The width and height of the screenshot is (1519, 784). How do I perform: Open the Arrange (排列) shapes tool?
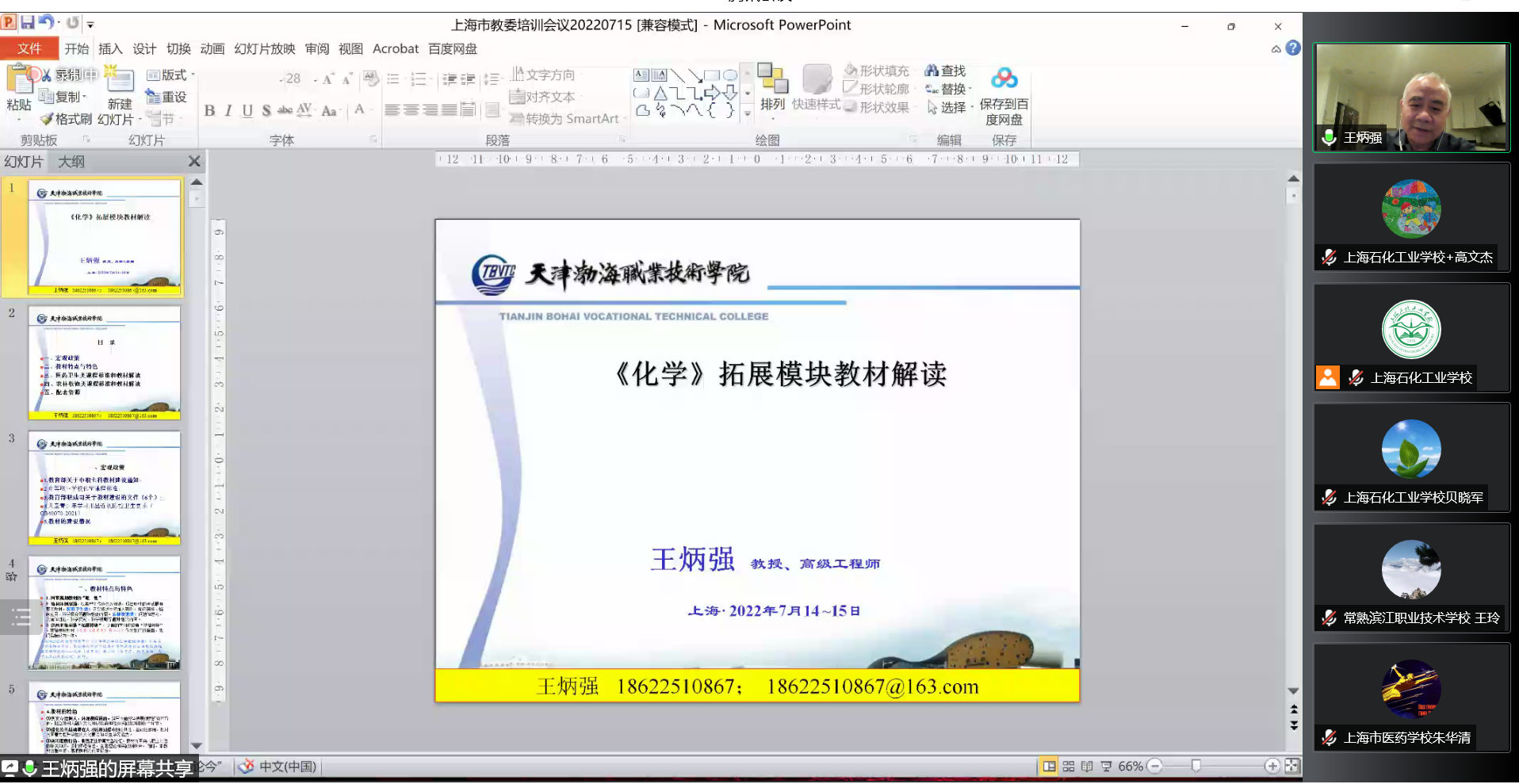tap(772, 87)
